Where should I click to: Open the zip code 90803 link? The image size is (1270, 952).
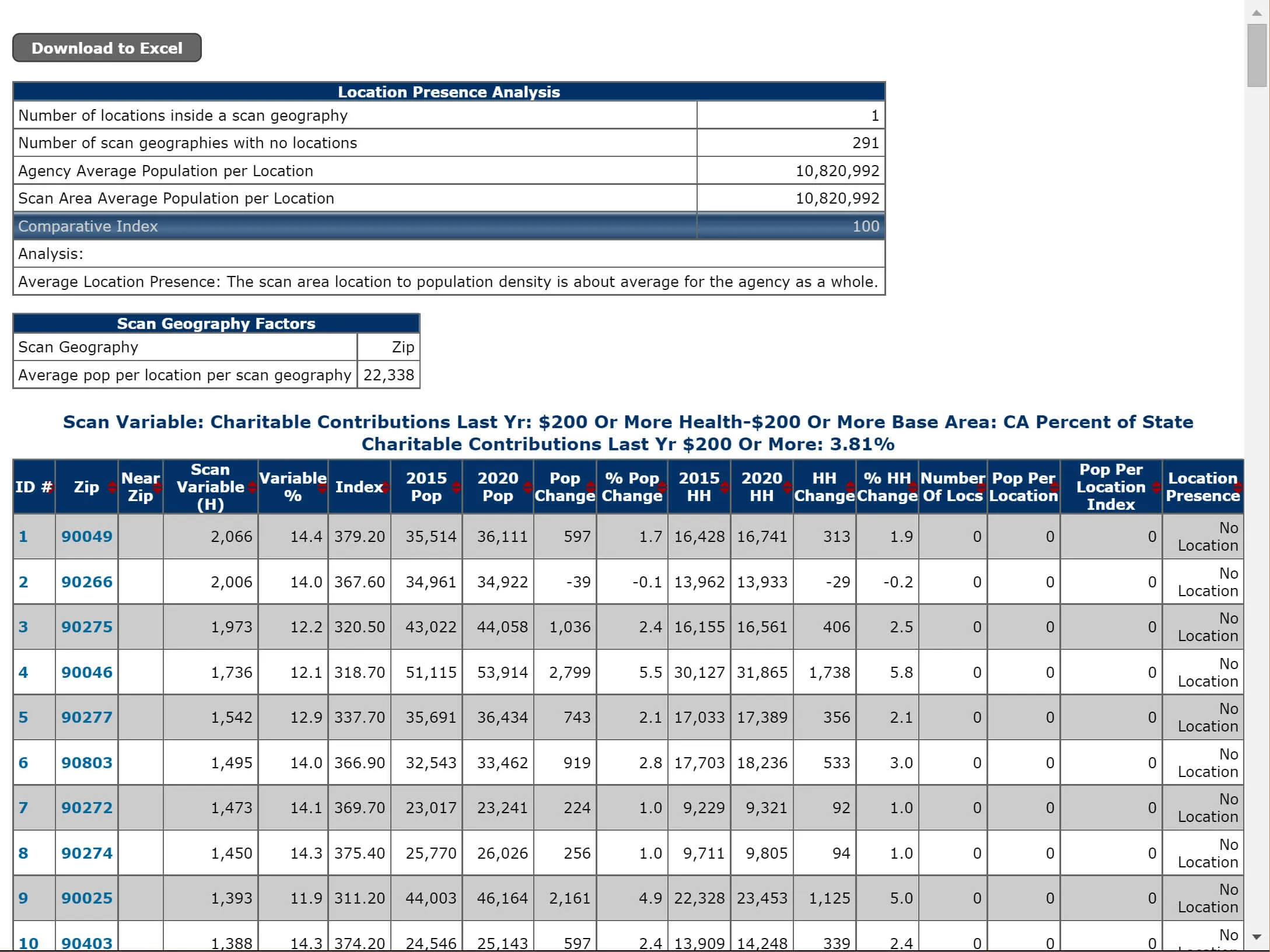tap(86, 762)
